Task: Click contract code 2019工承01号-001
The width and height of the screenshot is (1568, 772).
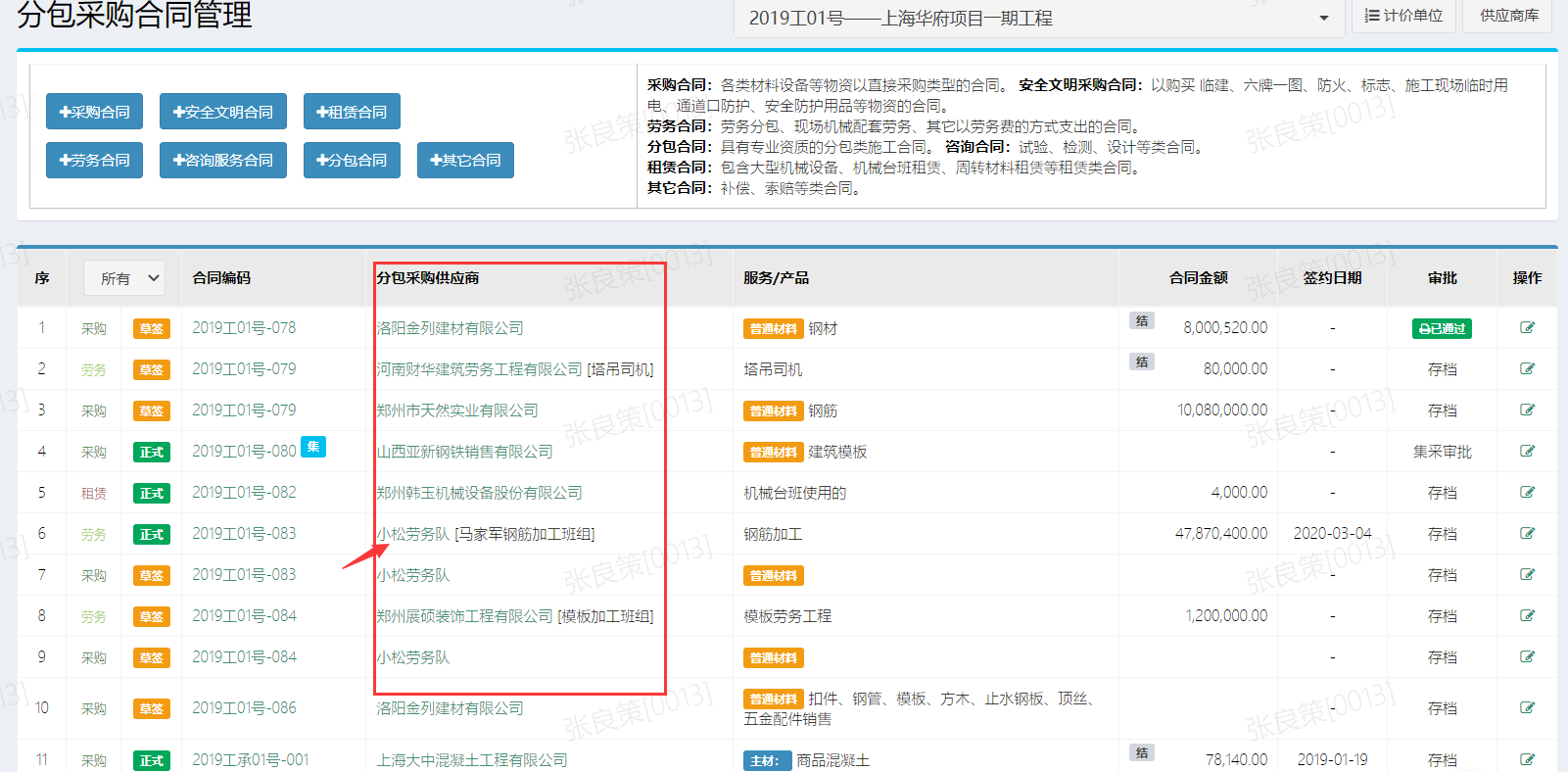Action: 251,760
